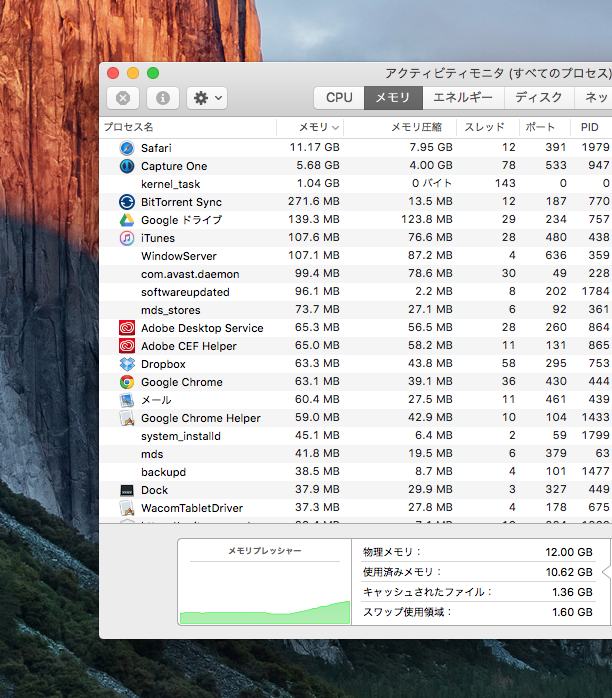Screen dimensions: 612x698
Task: Sort by the スレッド column header
Action: [484, 127]
